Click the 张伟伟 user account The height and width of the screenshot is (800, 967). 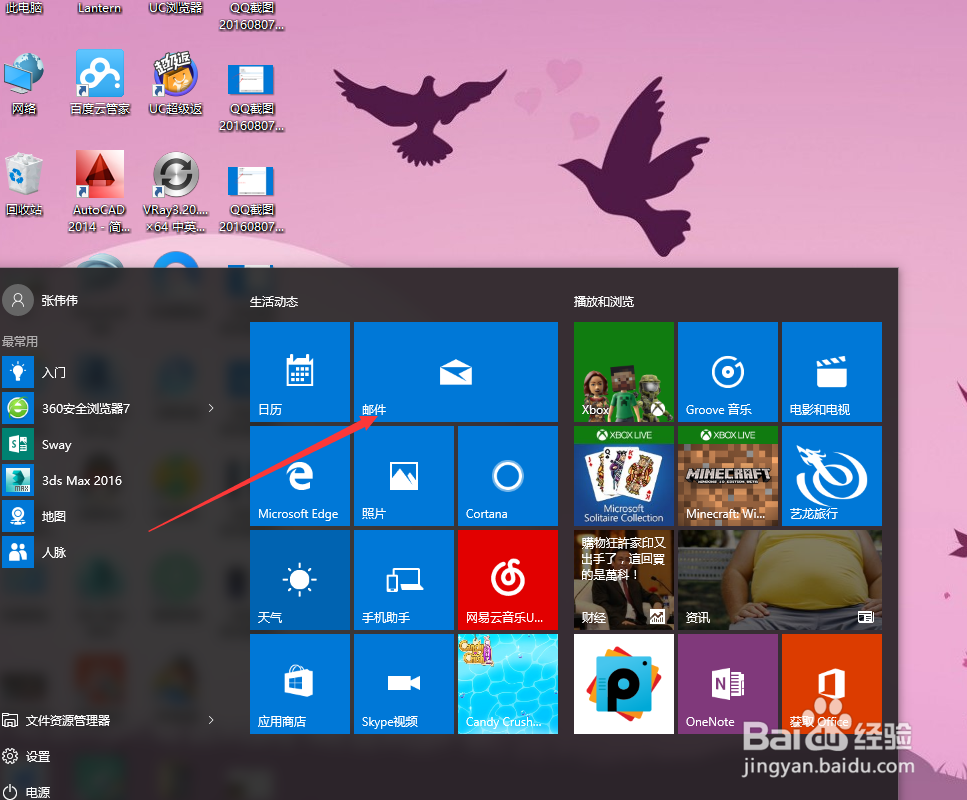(41, 300)
